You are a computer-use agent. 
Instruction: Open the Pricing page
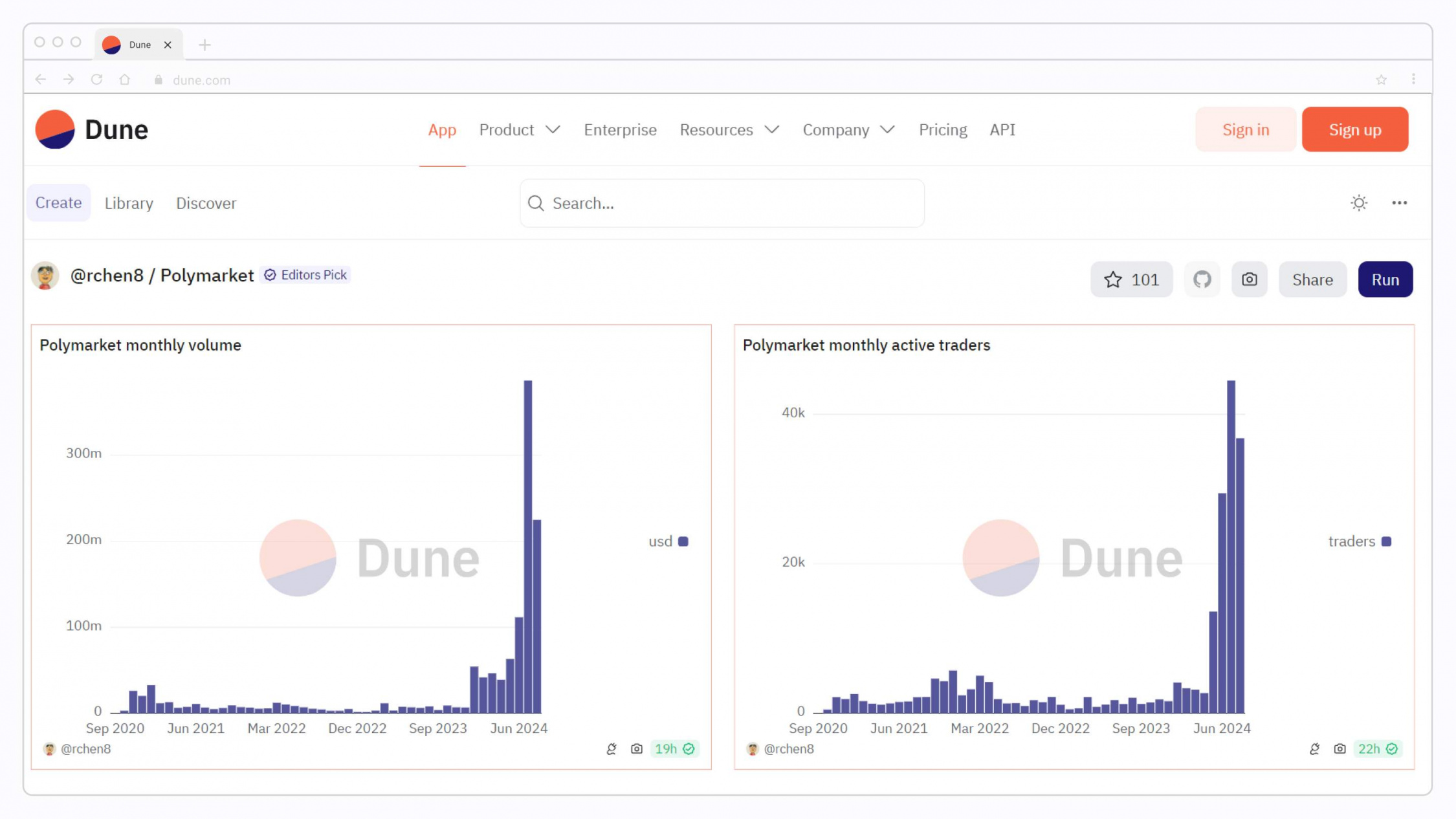(943, 129)
